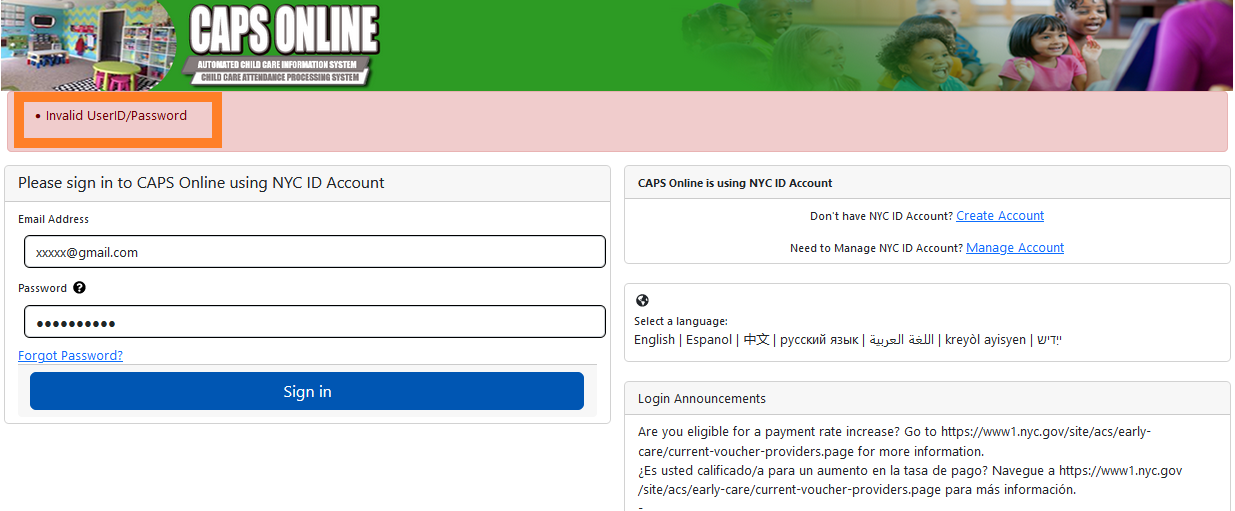The height and width of the screenshot is (511, 1235).
Task: Click the 'Need to Manage NYC ID Account?' text
Action: pyautogui.click(x=876, y=248)
